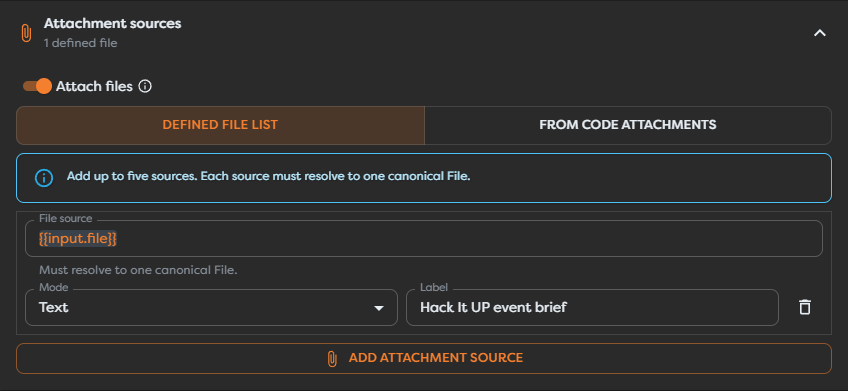The width and height of the screenshot is (848, 391).
Task: Click Add Attachment Source button
Action: [x=424, y=358]
